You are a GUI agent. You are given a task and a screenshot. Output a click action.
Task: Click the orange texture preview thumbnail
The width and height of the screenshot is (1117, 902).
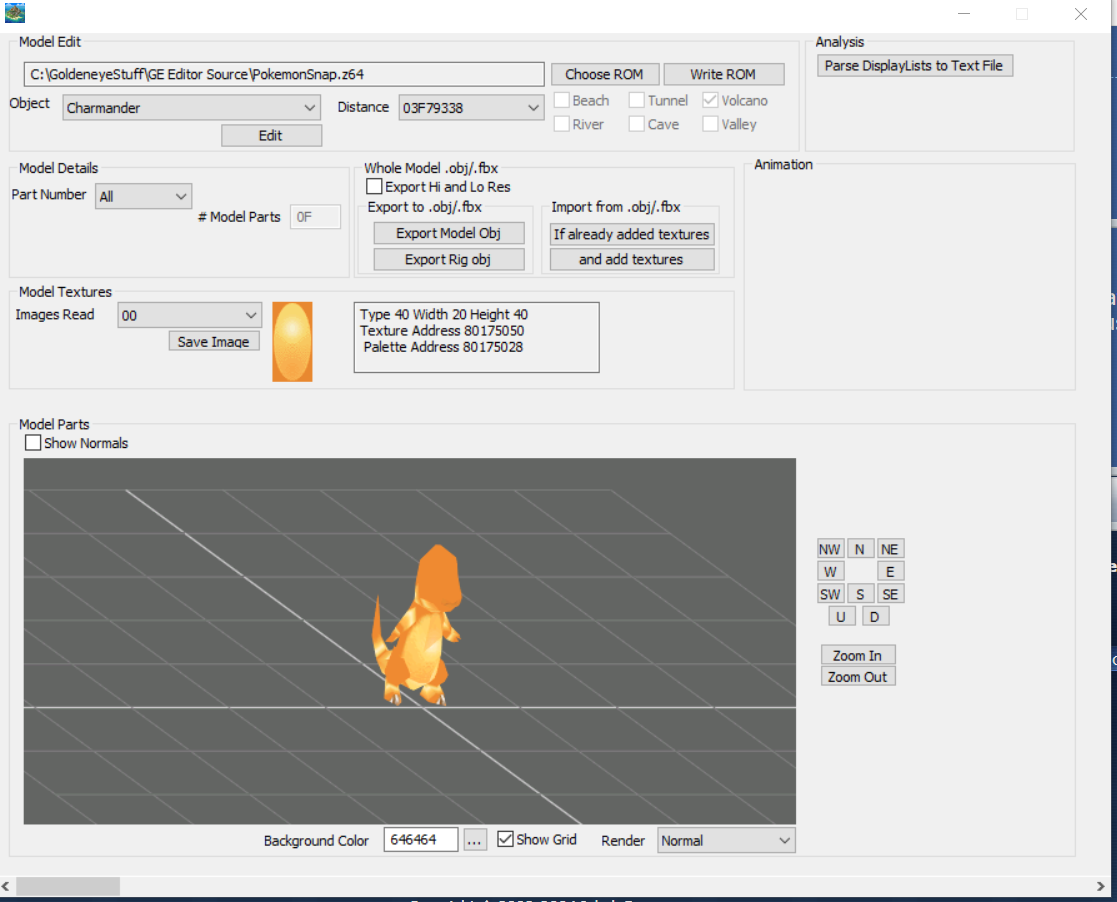click(292, 342)
